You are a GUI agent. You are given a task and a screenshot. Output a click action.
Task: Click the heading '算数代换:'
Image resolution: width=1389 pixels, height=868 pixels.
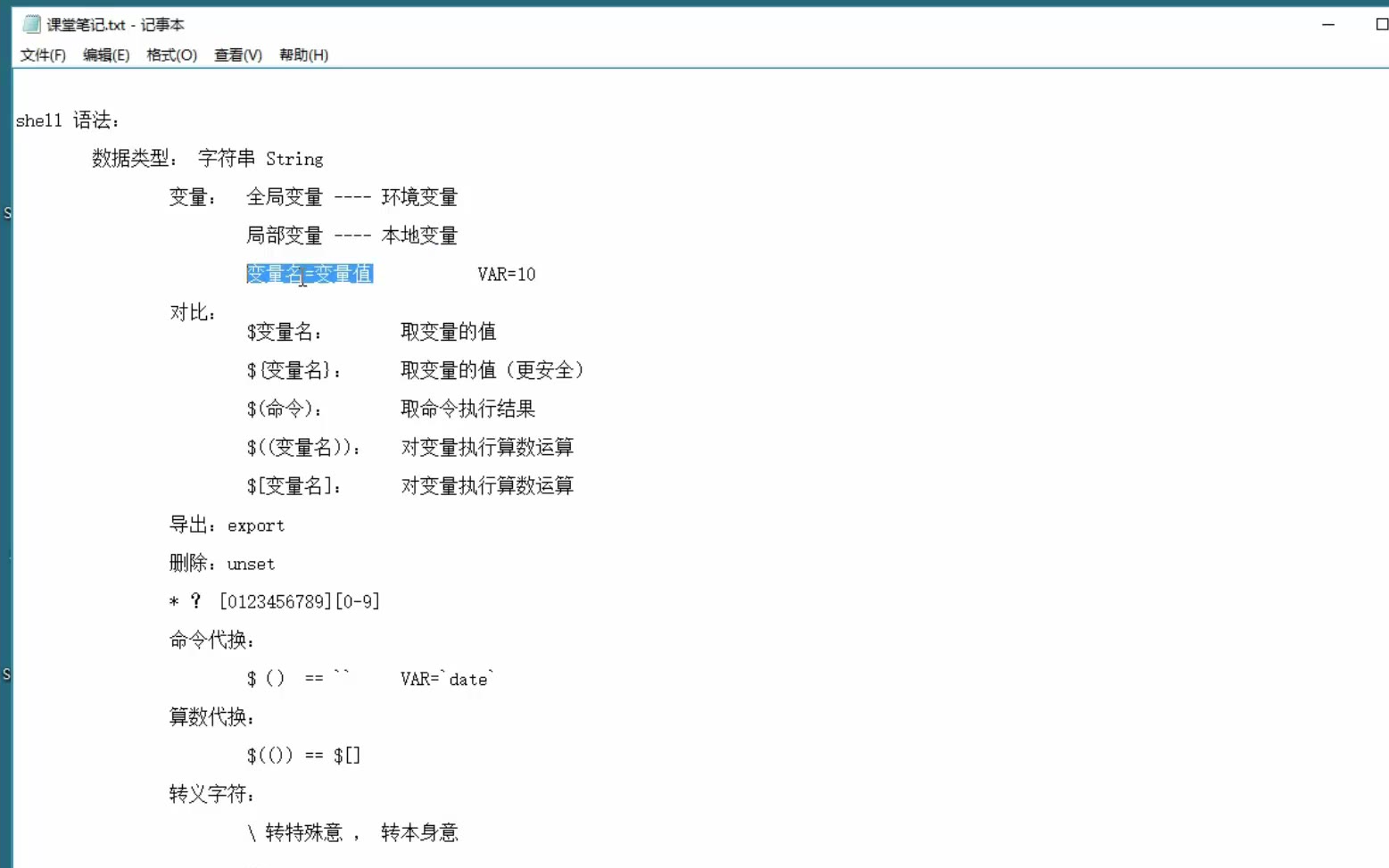point(212,717)
